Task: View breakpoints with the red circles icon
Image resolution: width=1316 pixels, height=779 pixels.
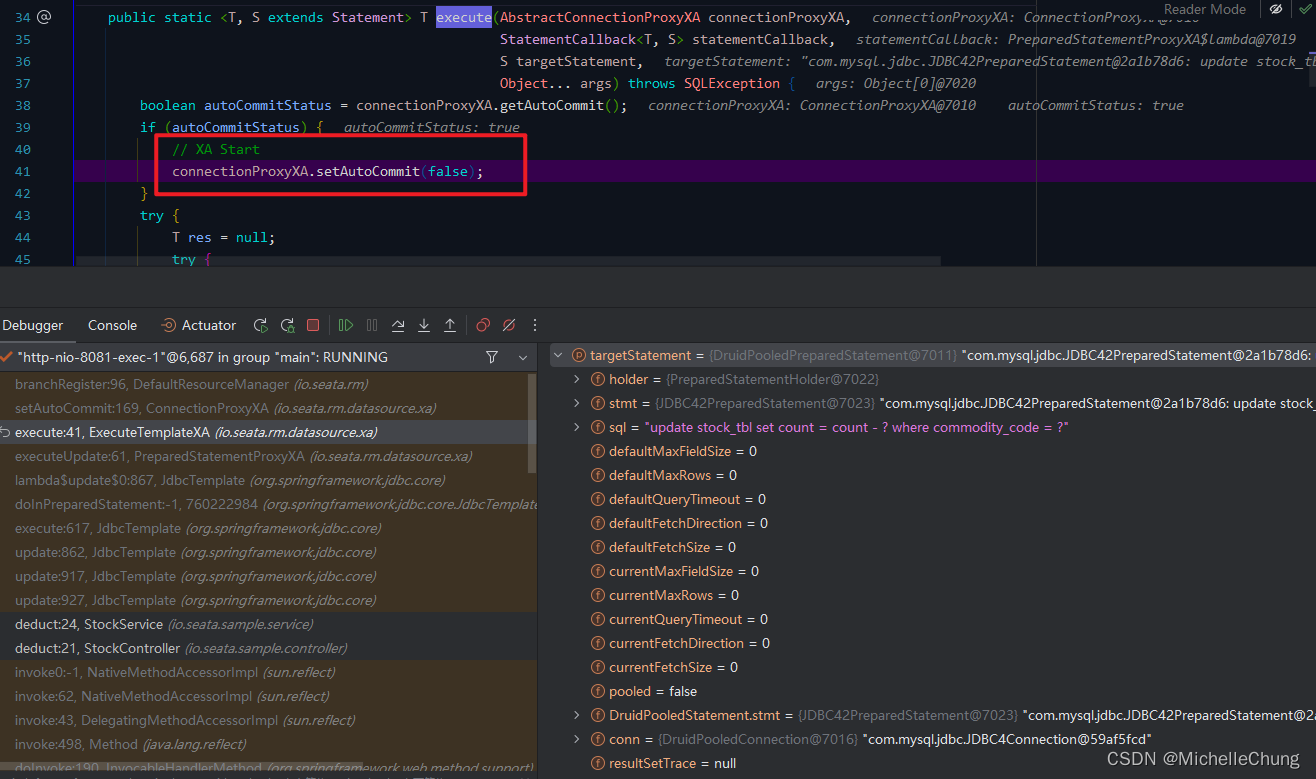Action: click(483, 325)
